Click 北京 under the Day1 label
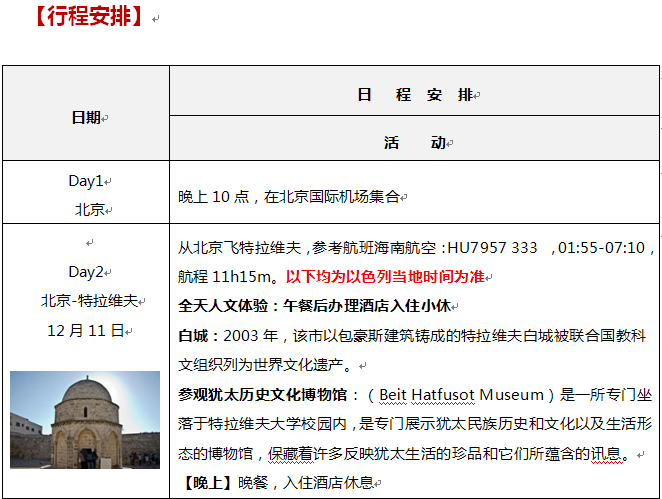This screenshot has height=499, width=662. click(x=90, y=209)
